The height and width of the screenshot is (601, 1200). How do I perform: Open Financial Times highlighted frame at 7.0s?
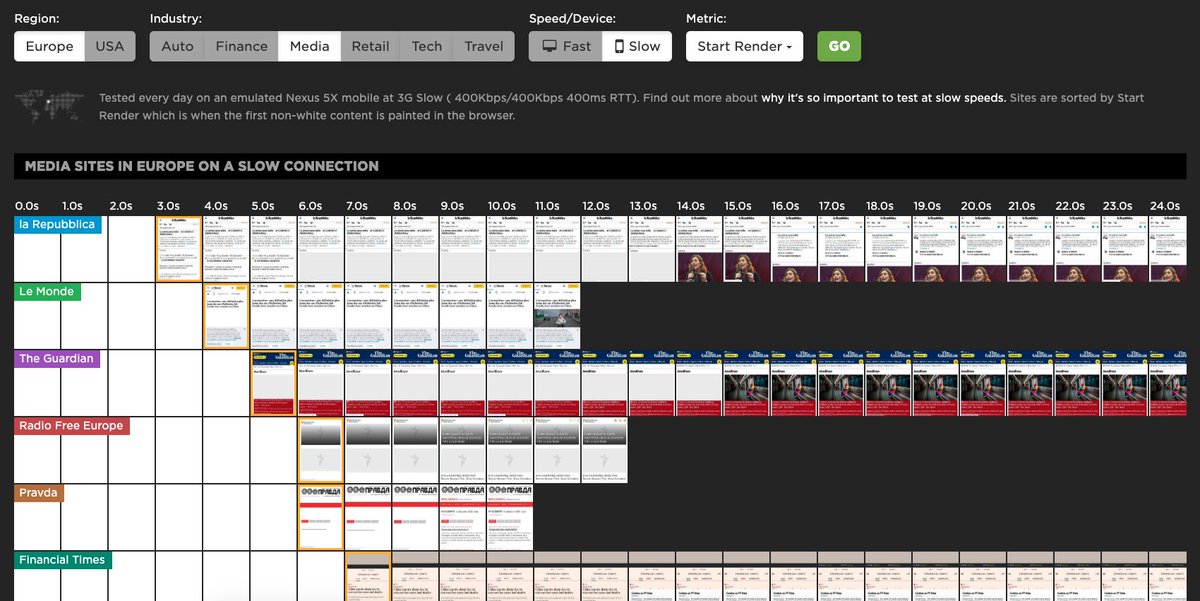(368, 577)
